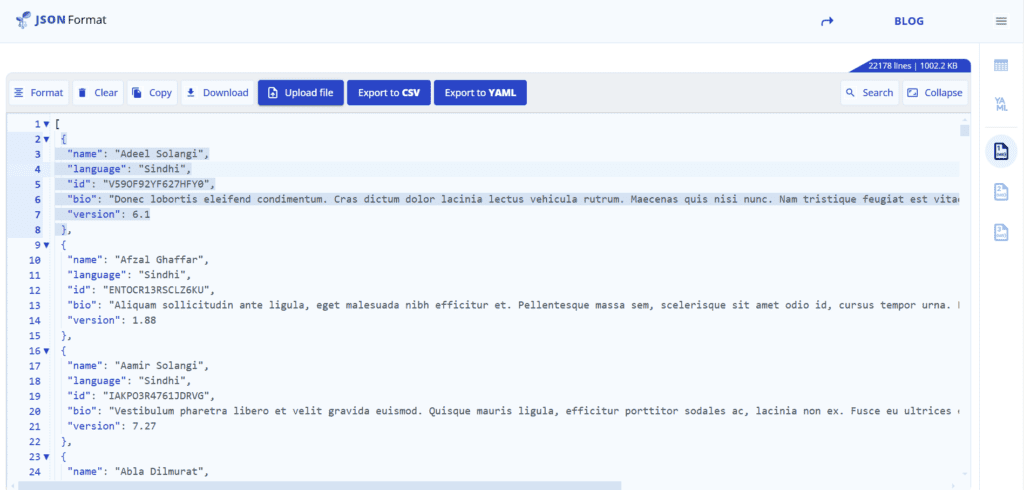1024x490 pixels.
Task: Download the JSON file
Action: click(217, 93)
